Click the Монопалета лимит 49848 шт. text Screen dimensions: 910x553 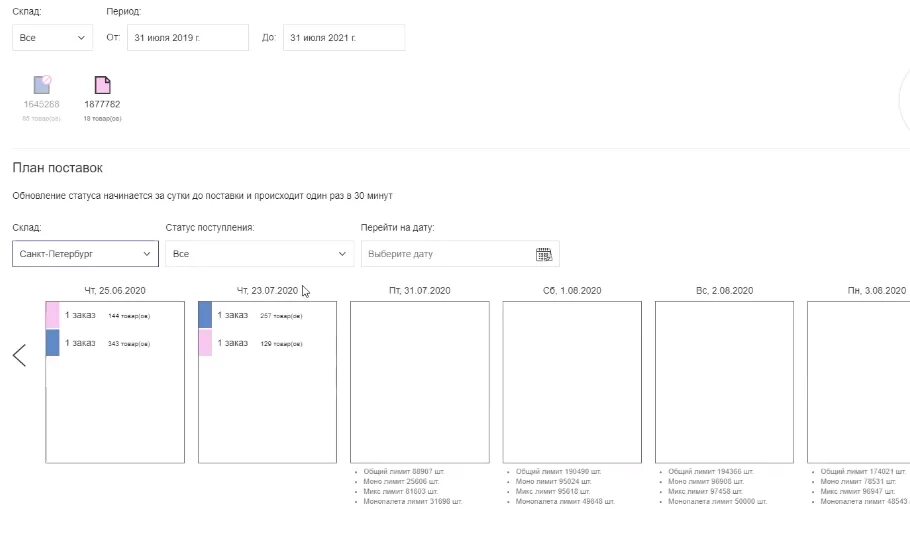565,501
